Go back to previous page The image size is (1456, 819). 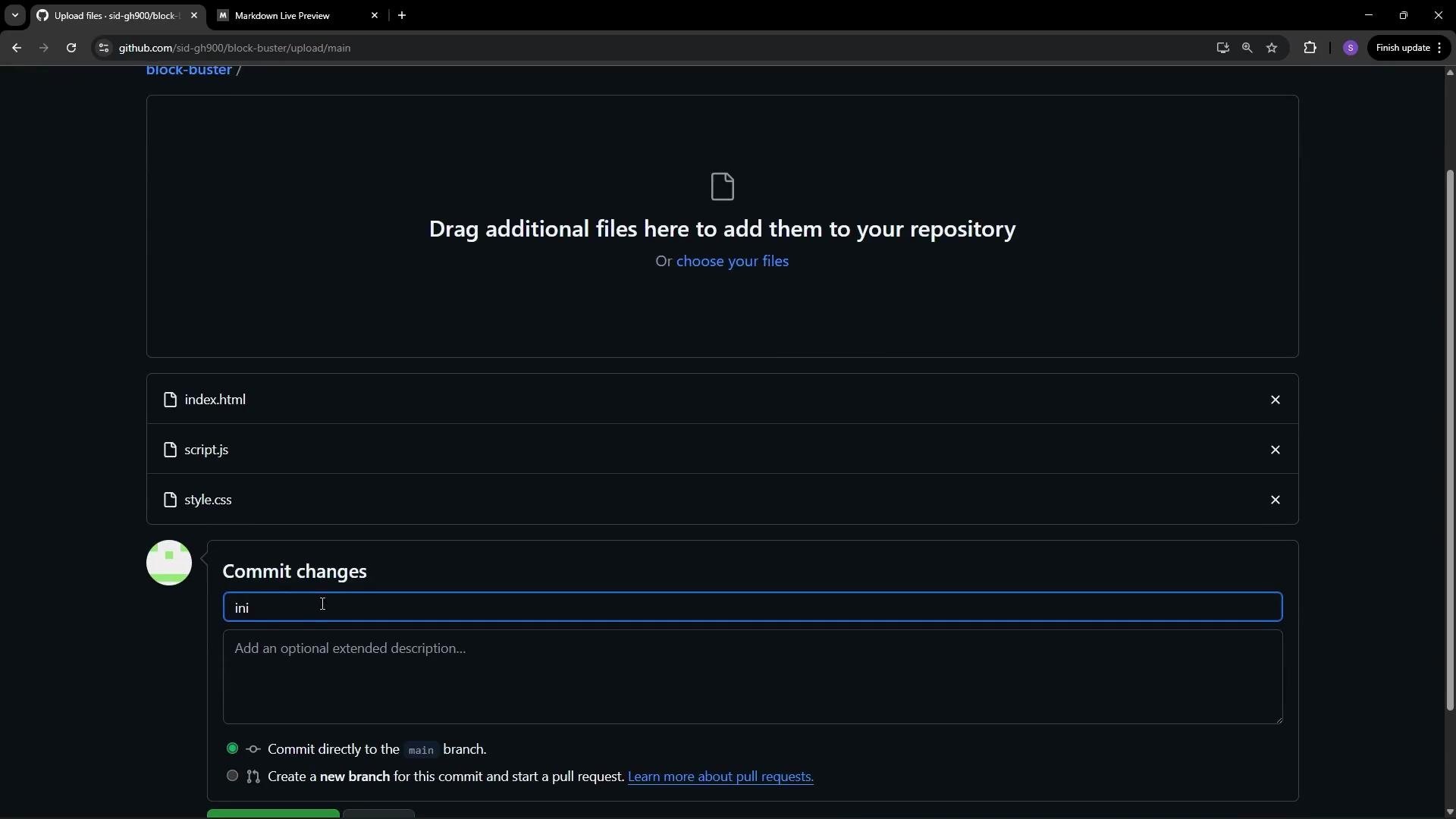coord(17,48)
